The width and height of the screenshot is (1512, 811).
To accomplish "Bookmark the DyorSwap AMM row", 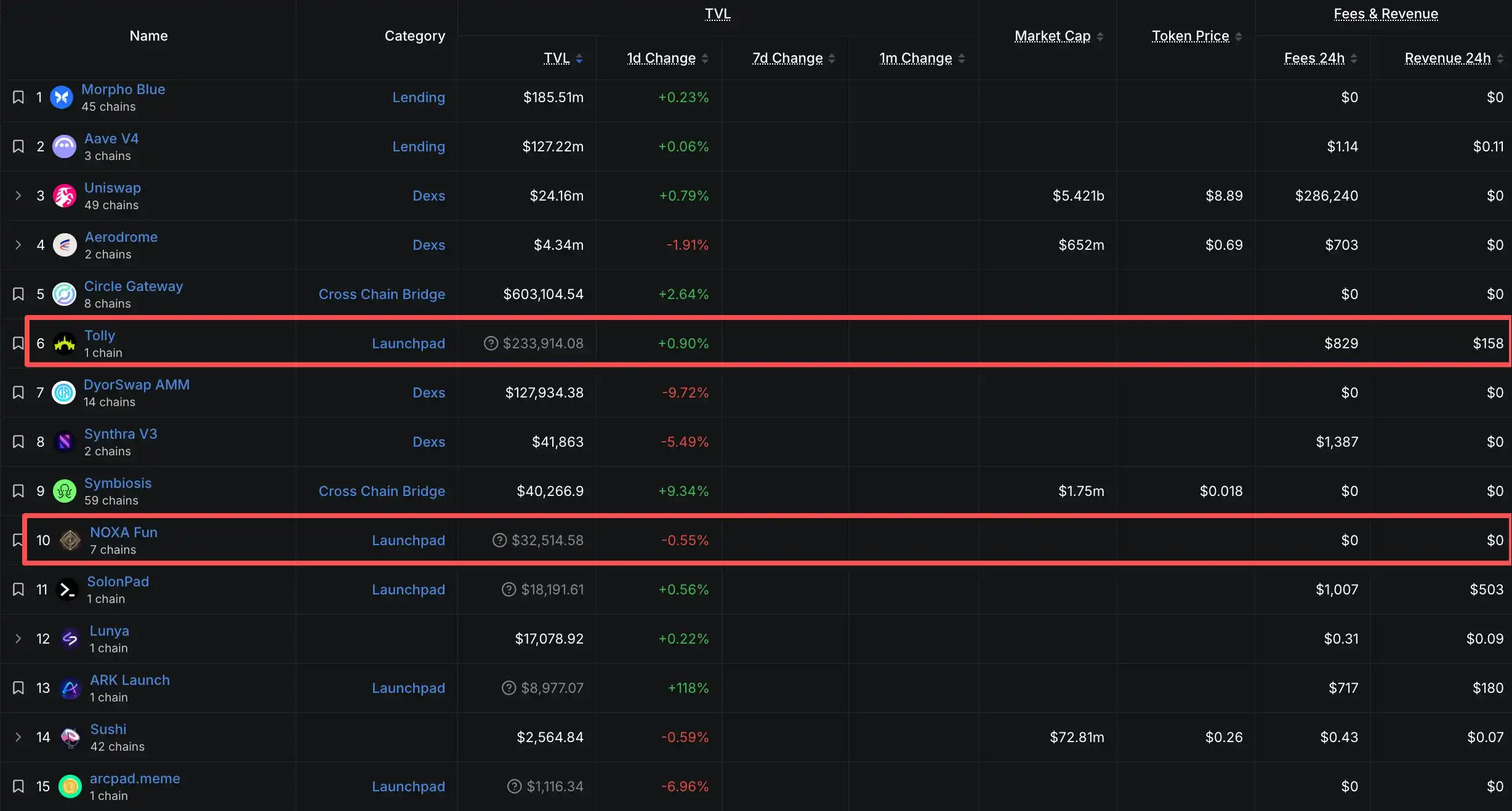I will [18, 393].
